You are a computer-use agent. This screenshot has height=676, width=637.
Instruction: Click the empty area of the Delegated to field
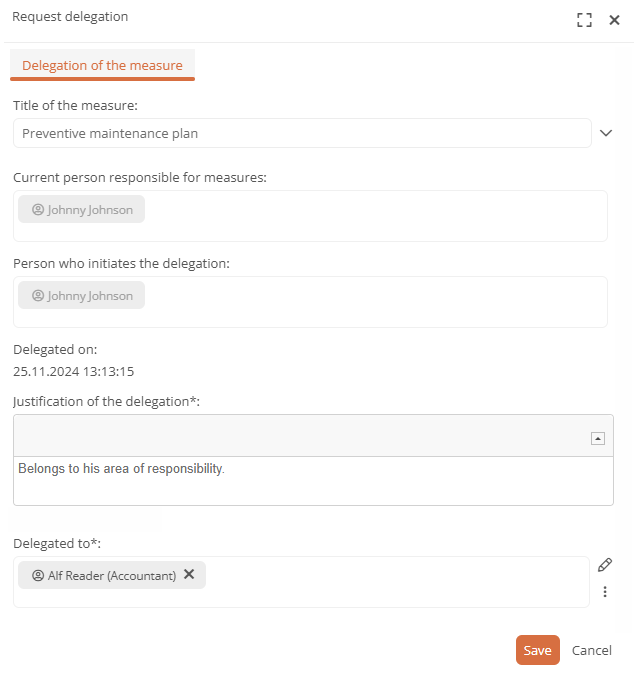[397, 582]
